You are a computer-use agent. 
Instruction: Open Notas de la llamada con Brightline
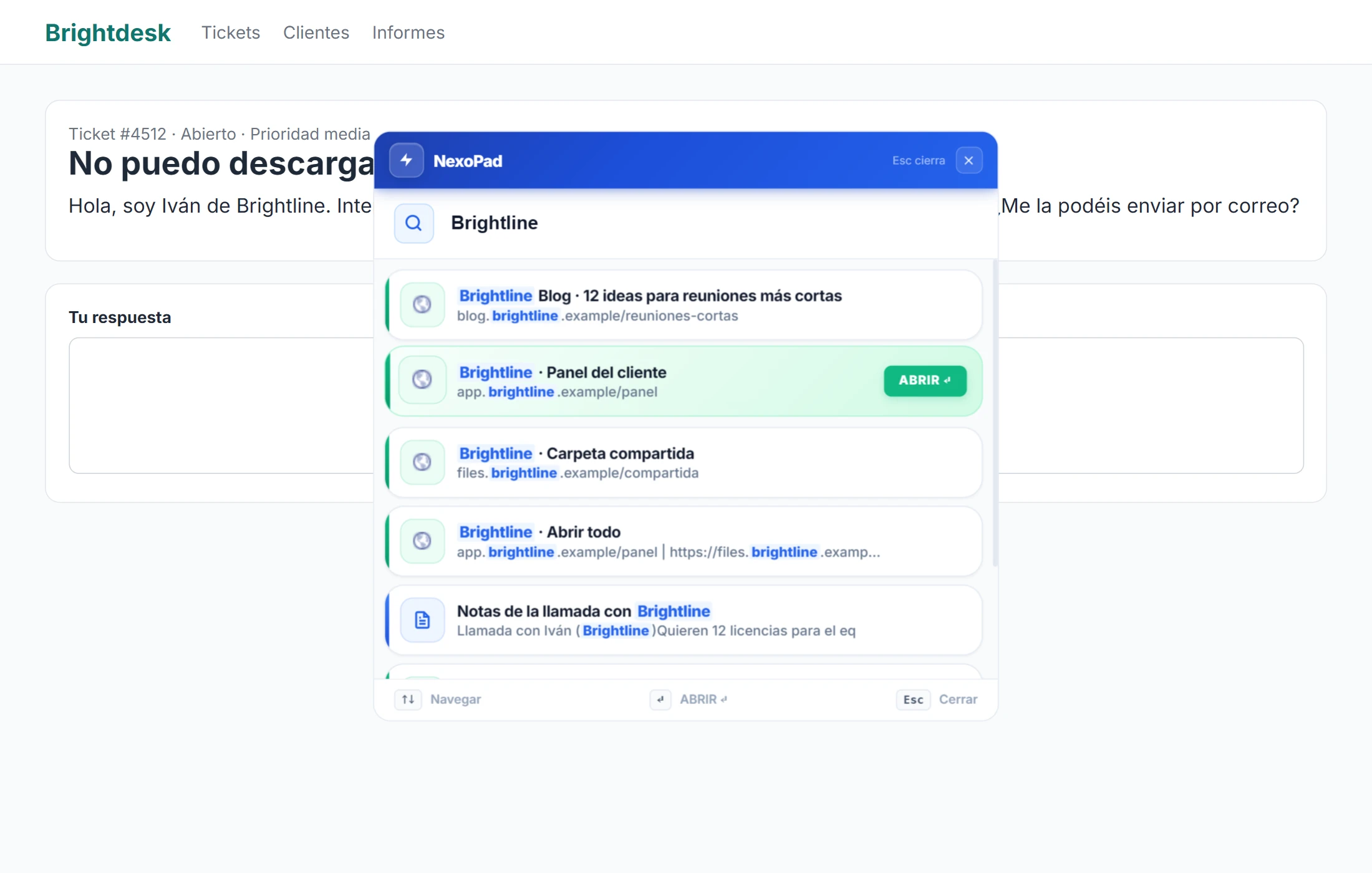(684, 620)
